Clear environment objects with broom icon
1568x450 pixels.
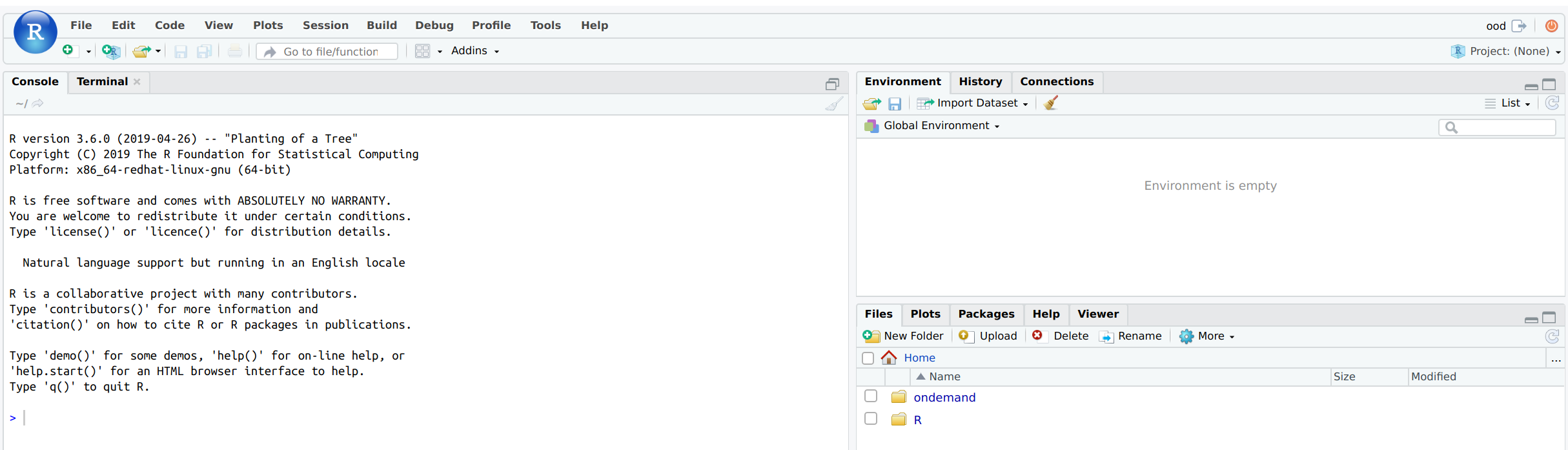tap(1051, 103)
